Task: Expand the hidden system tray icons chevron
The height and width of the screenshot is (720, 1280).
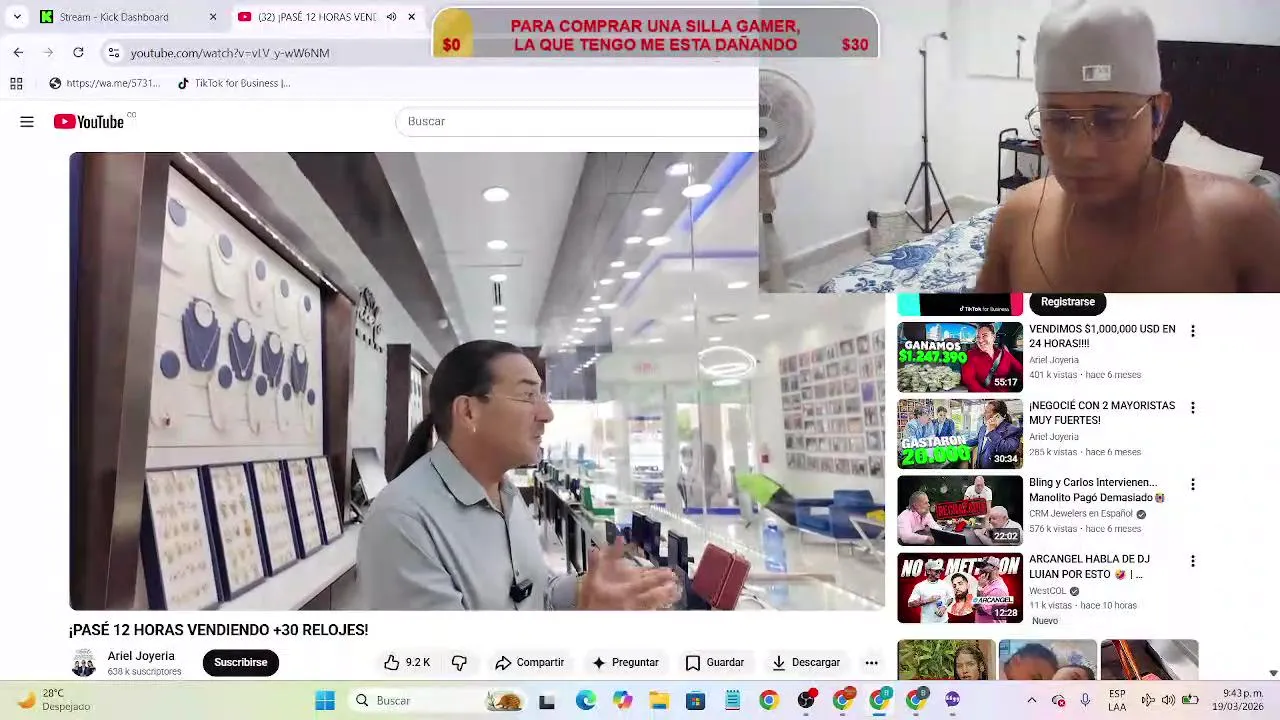Action: point(1032,701)
